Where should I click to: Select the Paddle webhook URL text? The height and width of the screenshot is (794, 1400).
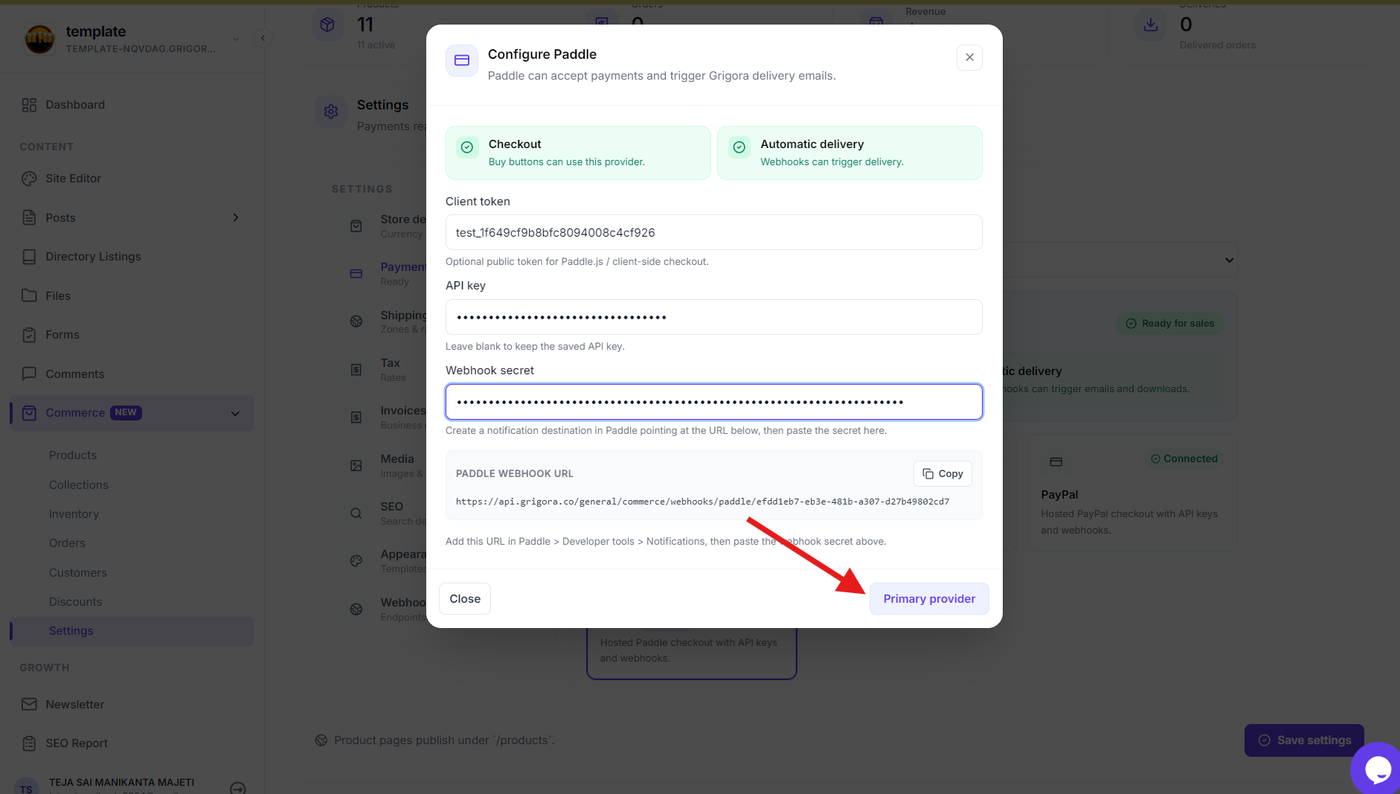pos(702,502)
